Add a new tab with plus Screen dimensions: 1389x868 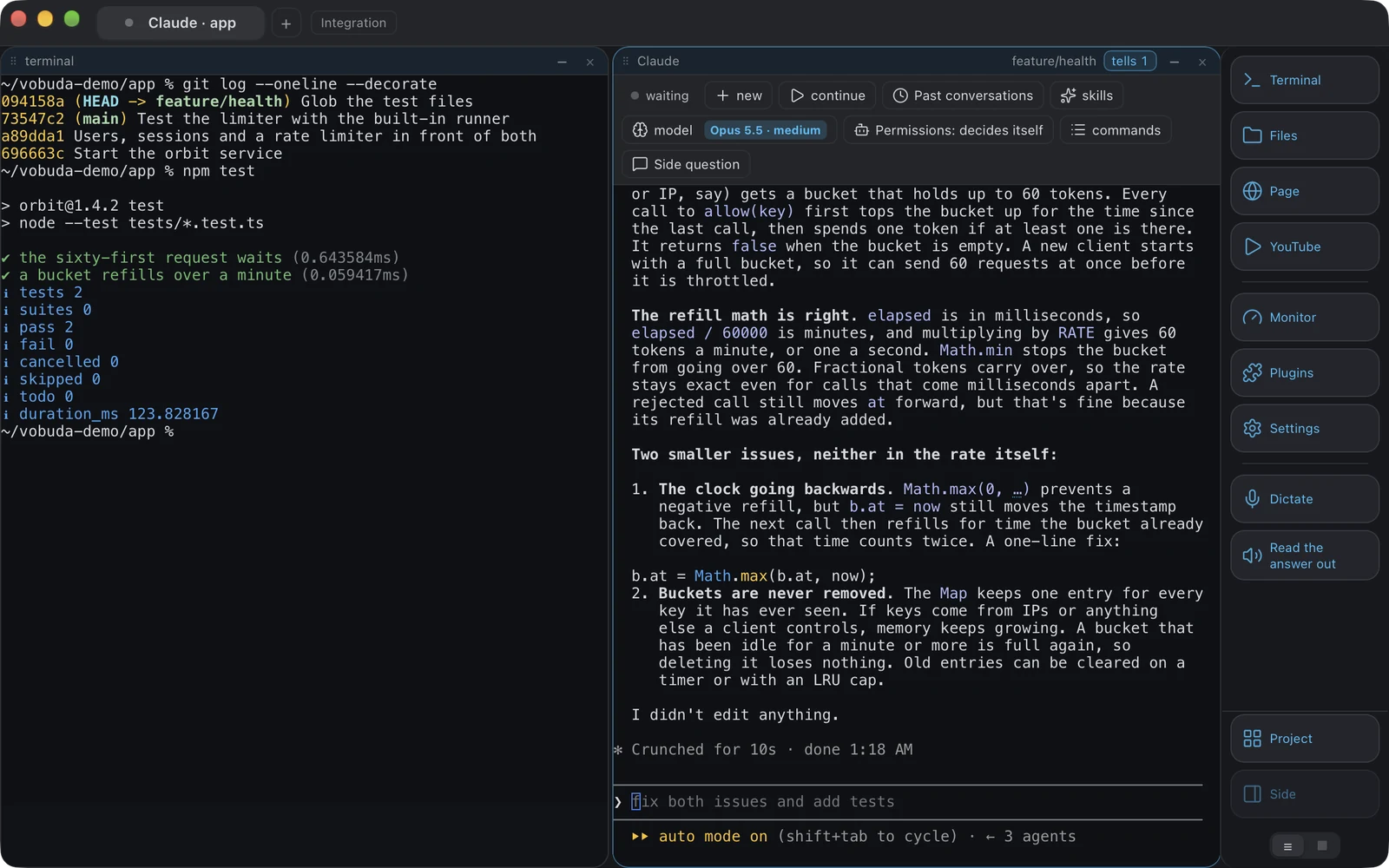(286, 23)
